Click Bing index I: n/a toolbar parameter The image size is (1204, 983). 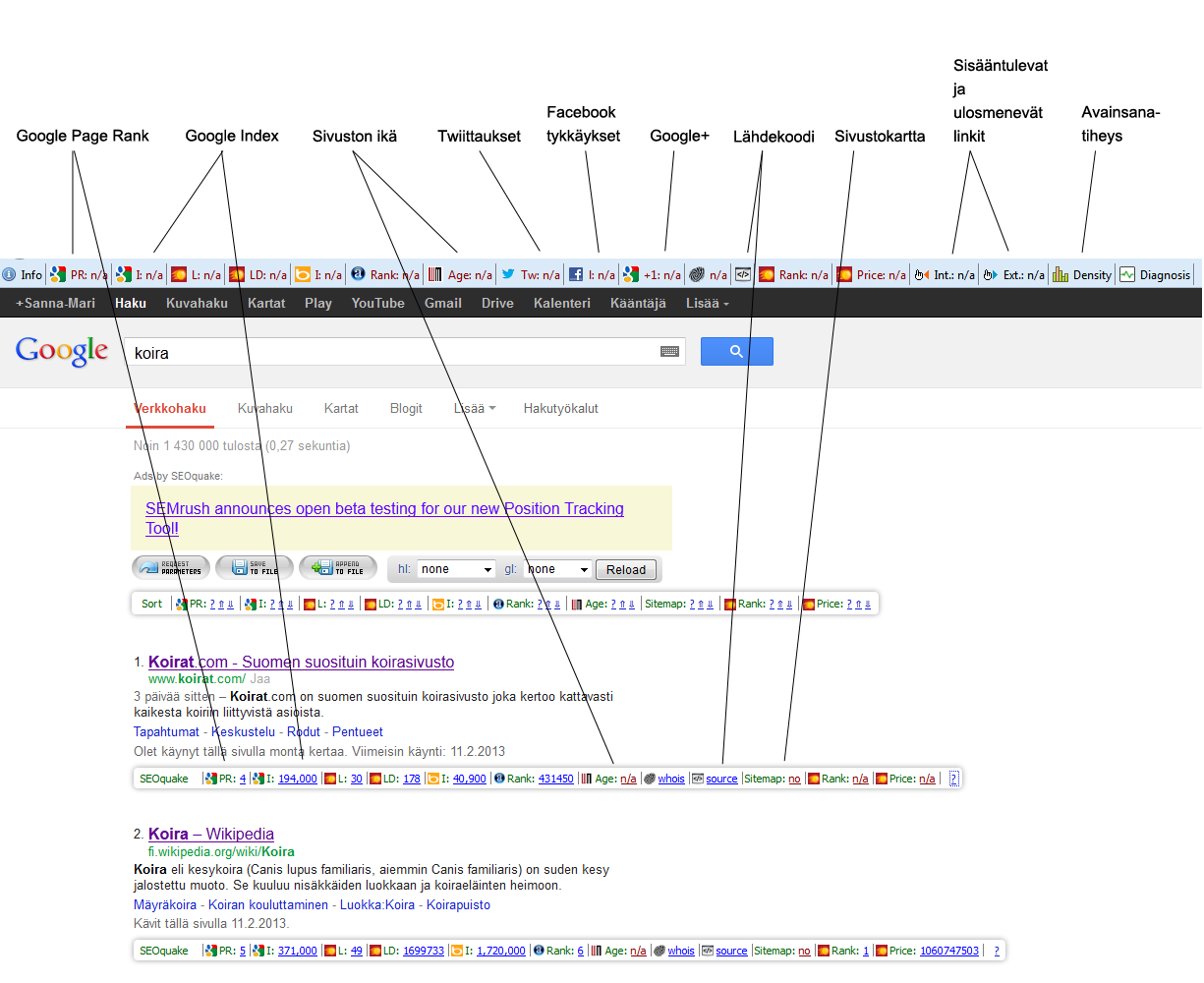click(x=319, y=275)
